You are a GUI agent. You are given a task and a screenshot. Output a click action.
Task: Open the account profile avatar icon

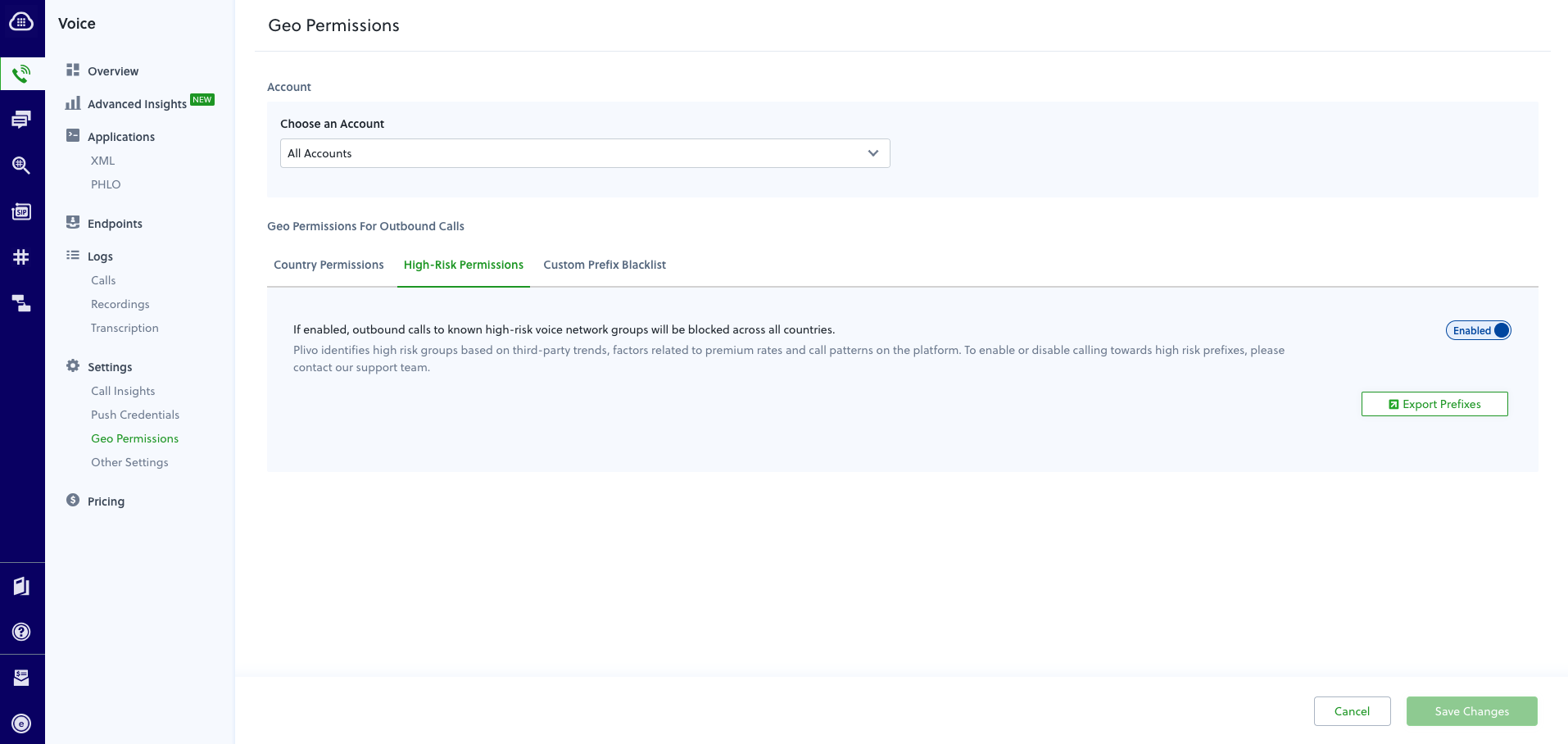click(21, 724)
